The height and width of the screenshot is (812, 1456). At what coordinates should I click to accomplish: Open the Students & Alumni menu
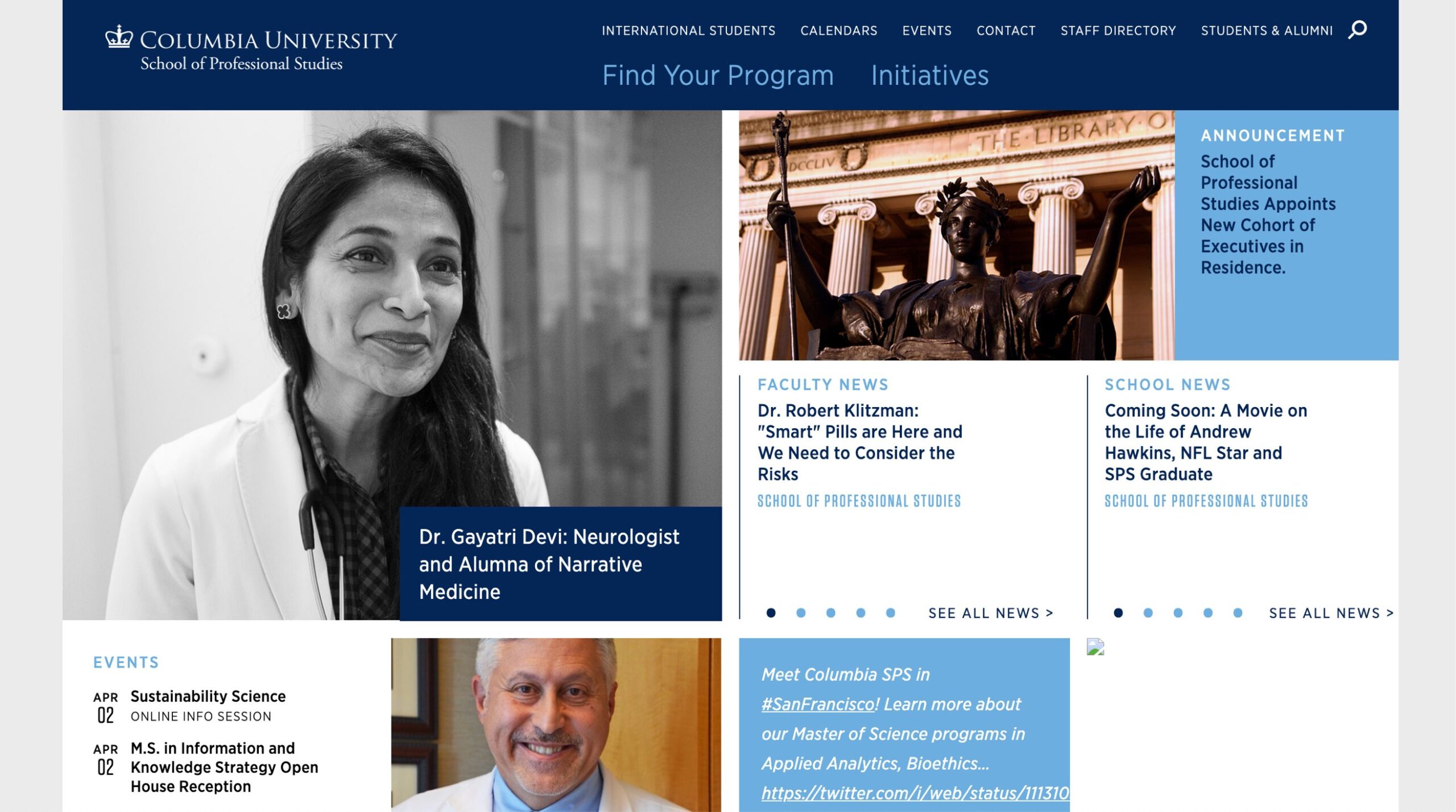point(1267,31)
